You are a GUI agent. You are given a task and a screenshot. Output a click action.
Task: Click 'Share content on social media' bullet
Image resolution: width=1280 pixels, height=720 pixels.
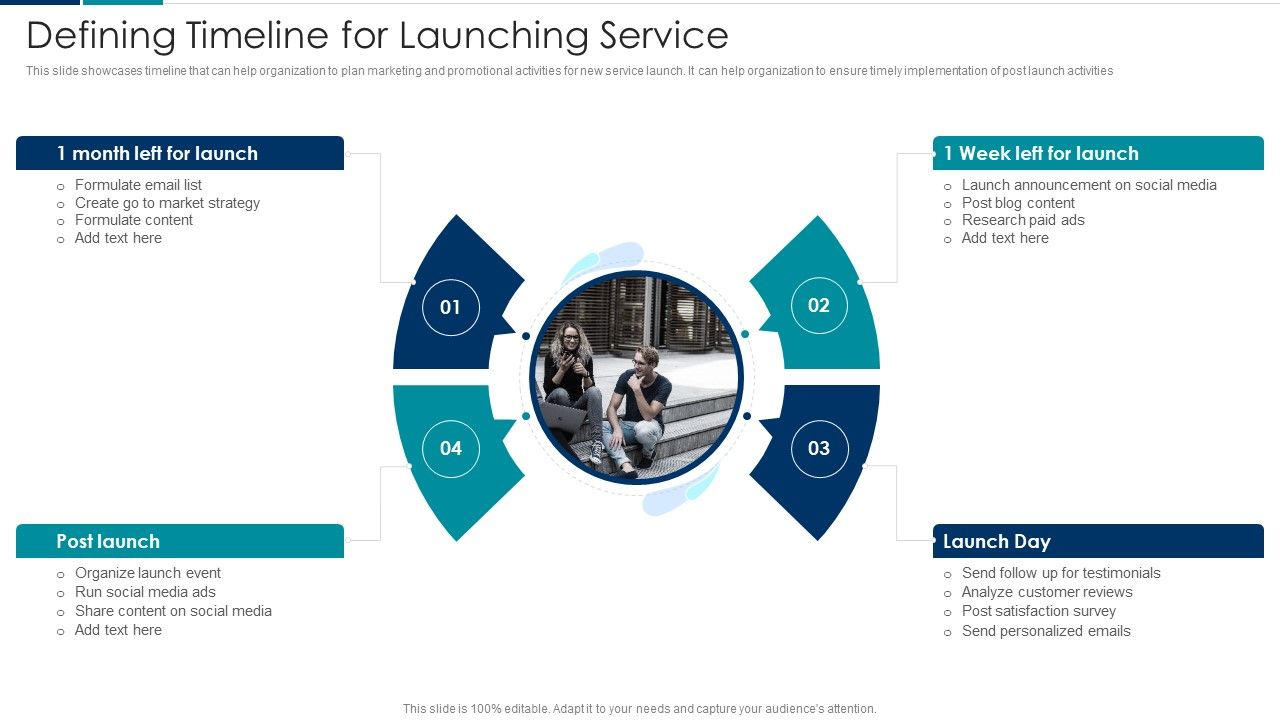click(173, 611)
